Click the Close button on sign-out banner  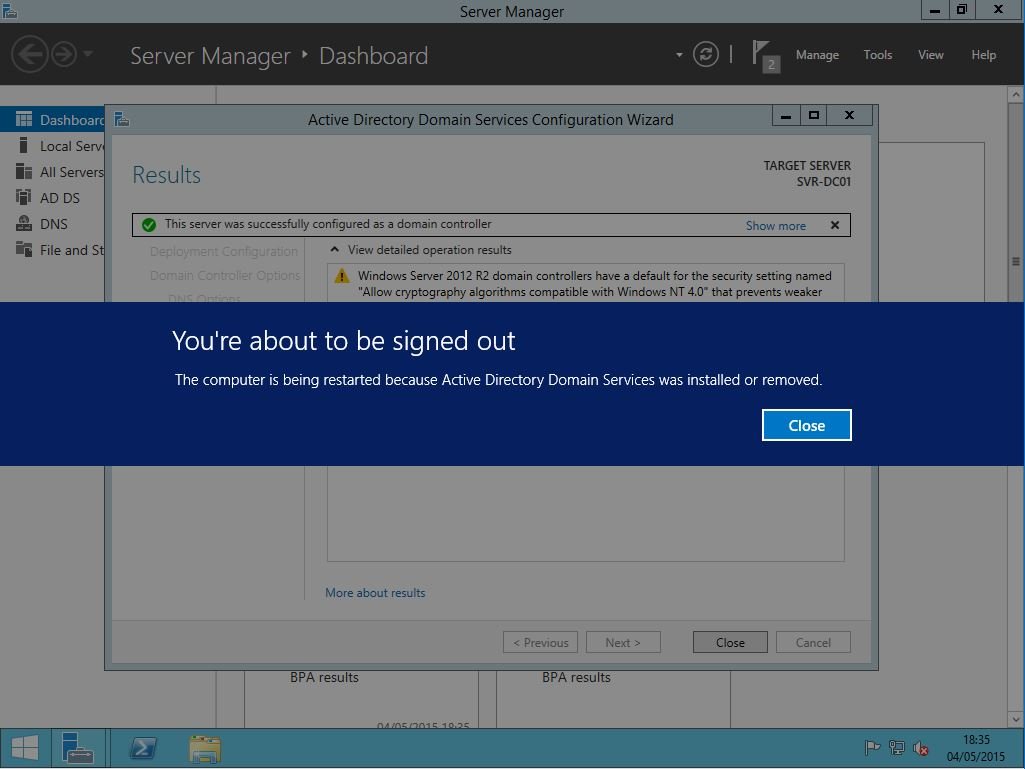pos(806,425)
